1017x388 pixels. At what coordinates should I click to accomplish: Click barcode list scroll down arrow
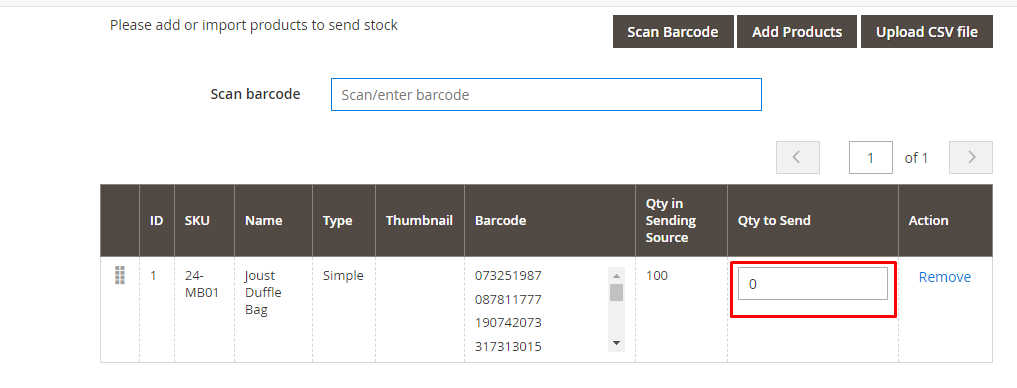616,343
